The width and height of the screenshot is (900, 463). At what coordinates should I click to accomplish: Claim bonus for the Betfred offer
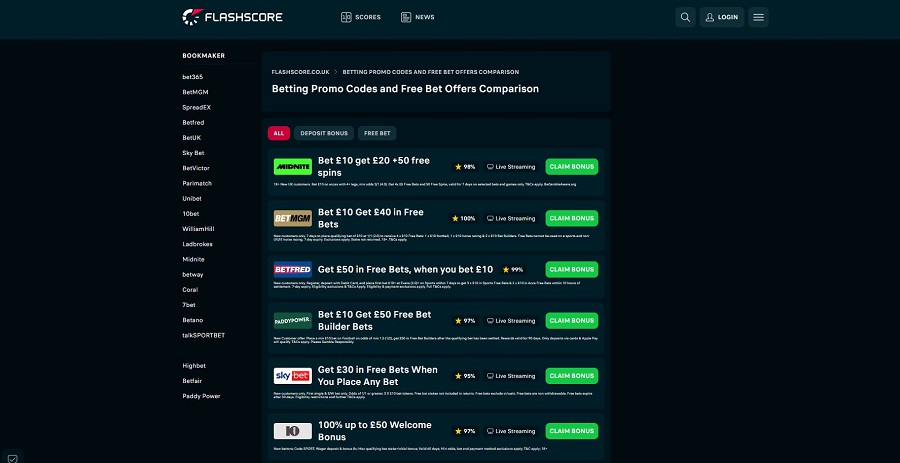[572, 270]
